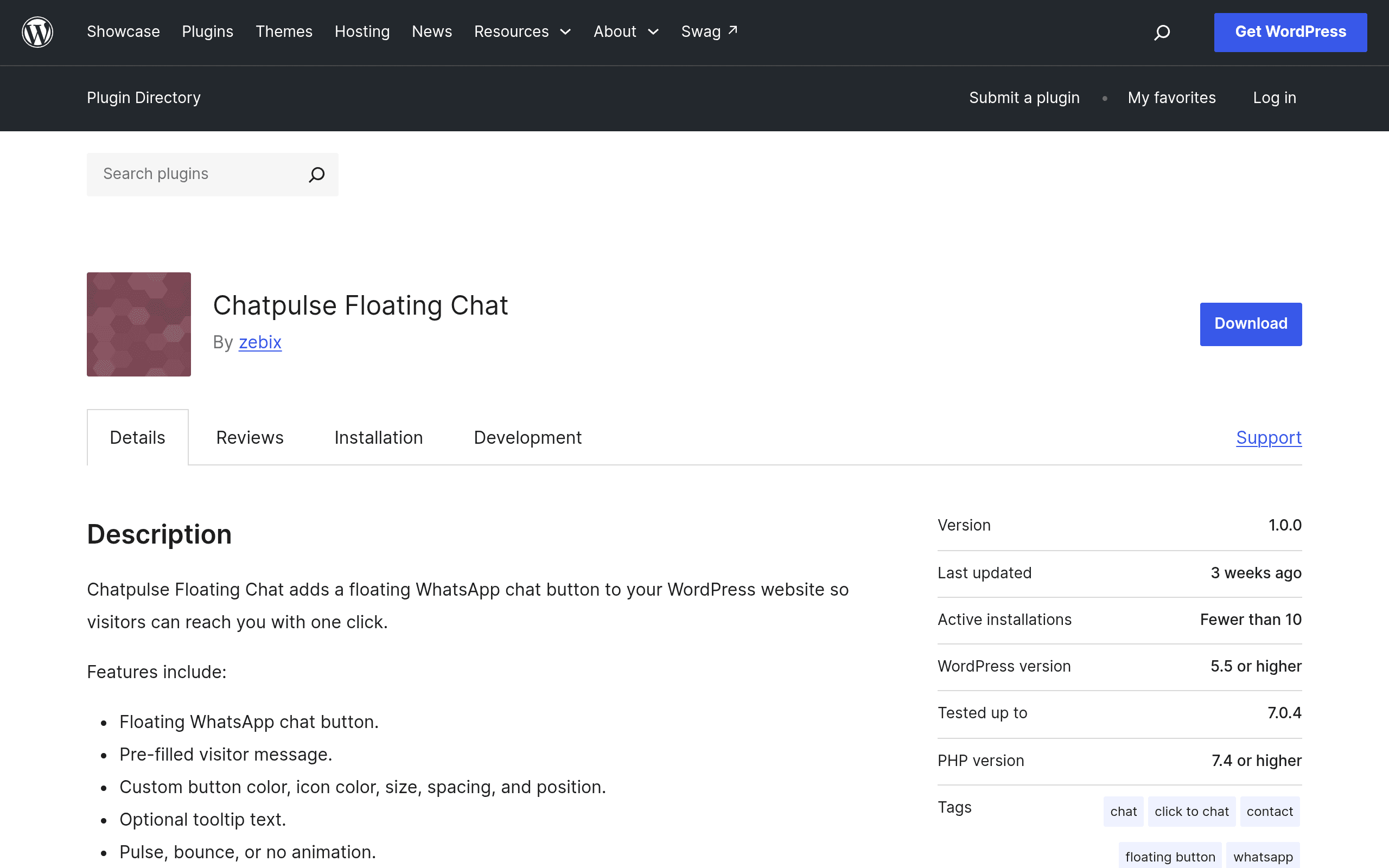Click 'Floating WhatsApp chat button.' list item
This screenshot has height=868, width=1389.
(249, 722)
